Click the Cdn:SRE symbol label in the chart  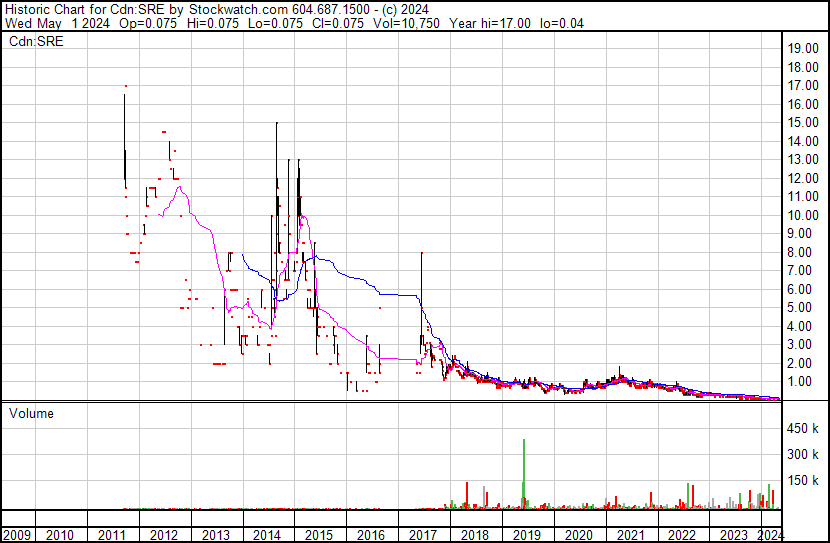(36, 41)
